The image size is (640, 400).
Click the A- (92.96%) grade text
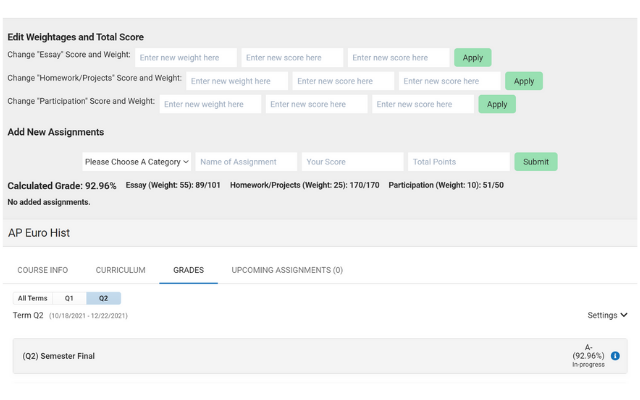[x=588, y=352]
